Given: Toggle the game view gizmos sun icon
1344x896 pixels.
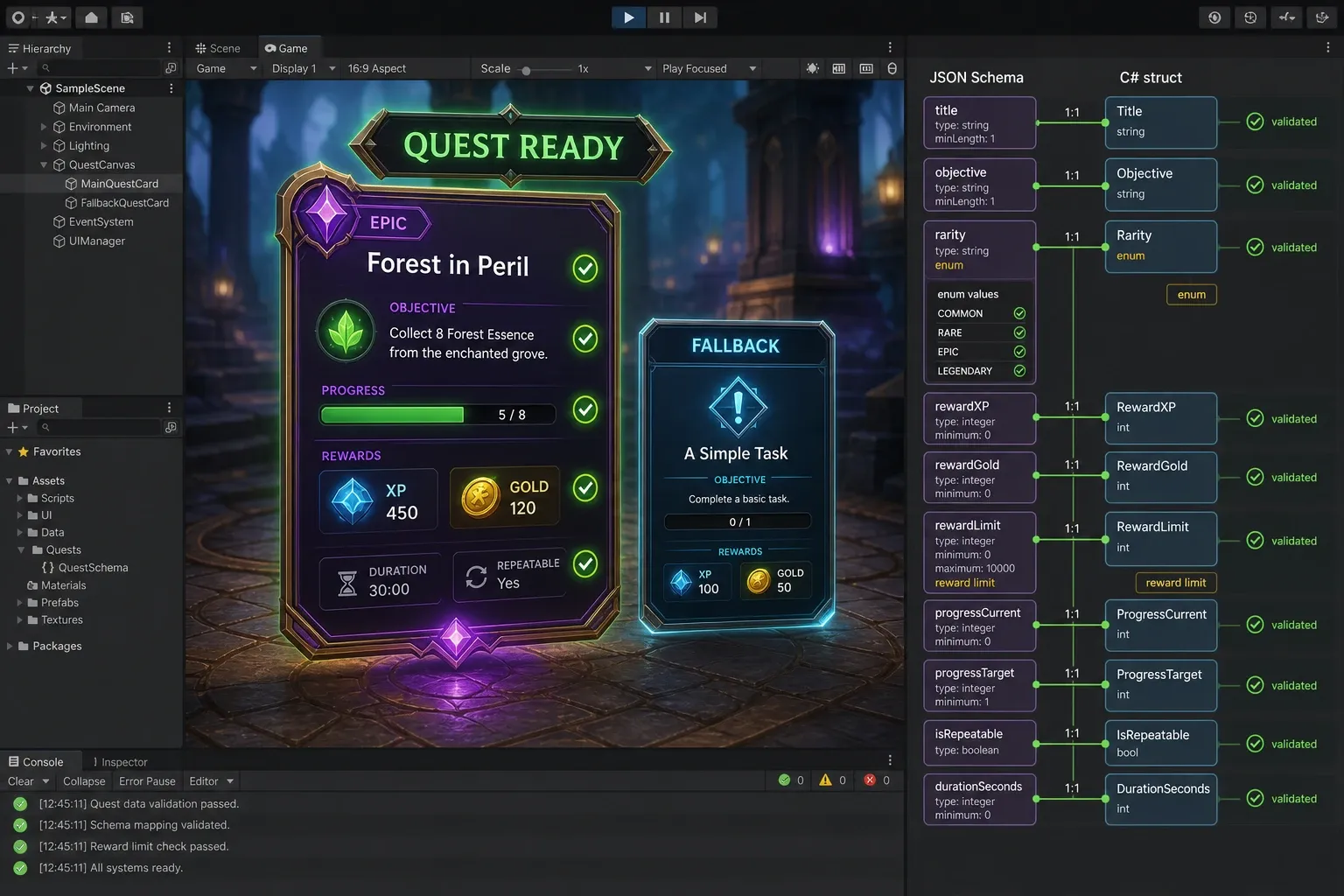Looking at the screenshot, I should click(x=813, y=68).
